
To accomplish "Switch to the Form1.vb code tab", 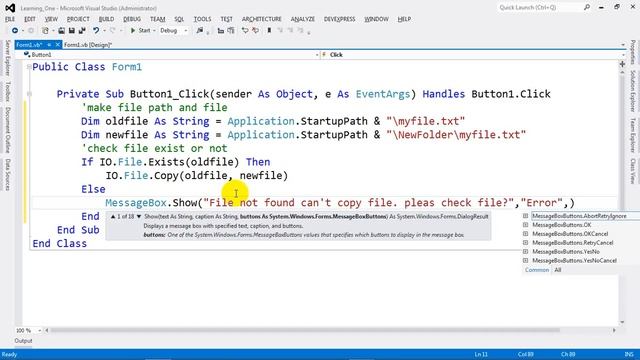I will (29, 45).
